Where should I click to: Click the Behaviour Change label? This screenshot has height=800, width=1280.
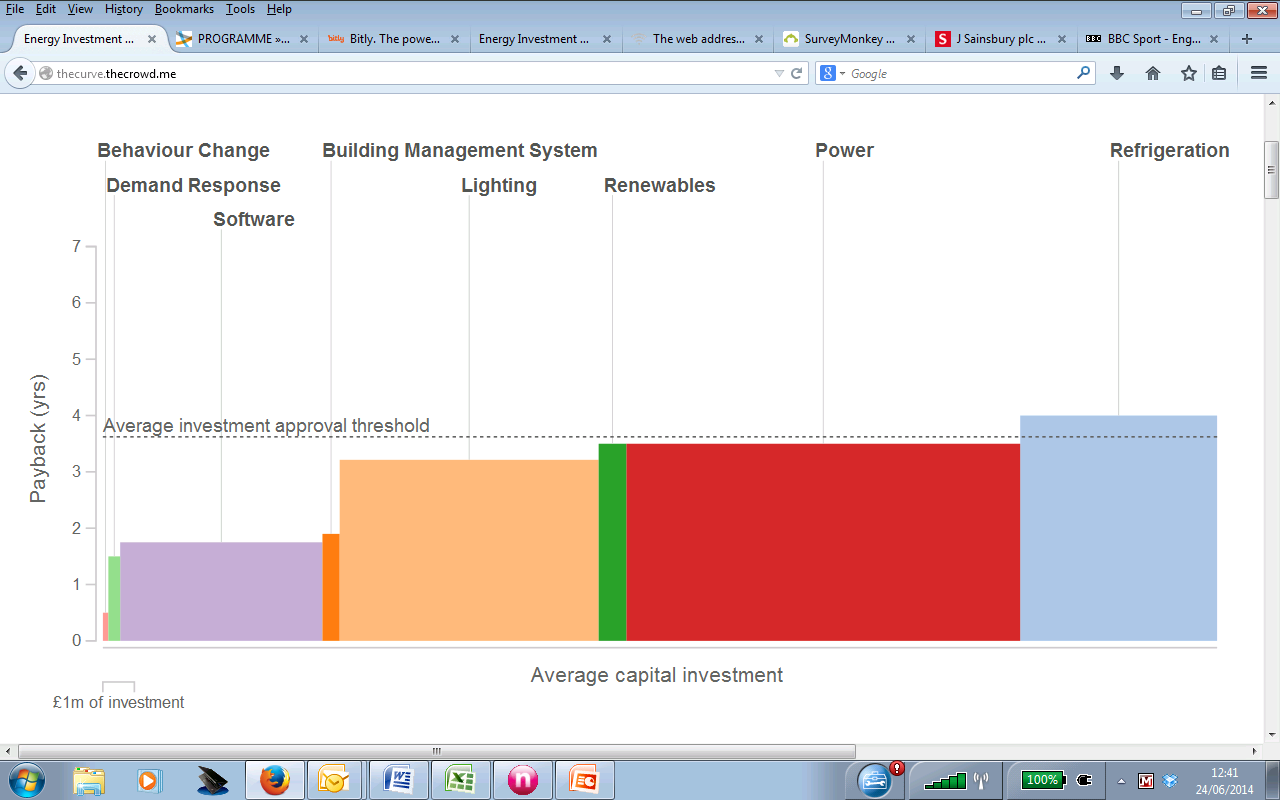(x=183, y=150)
